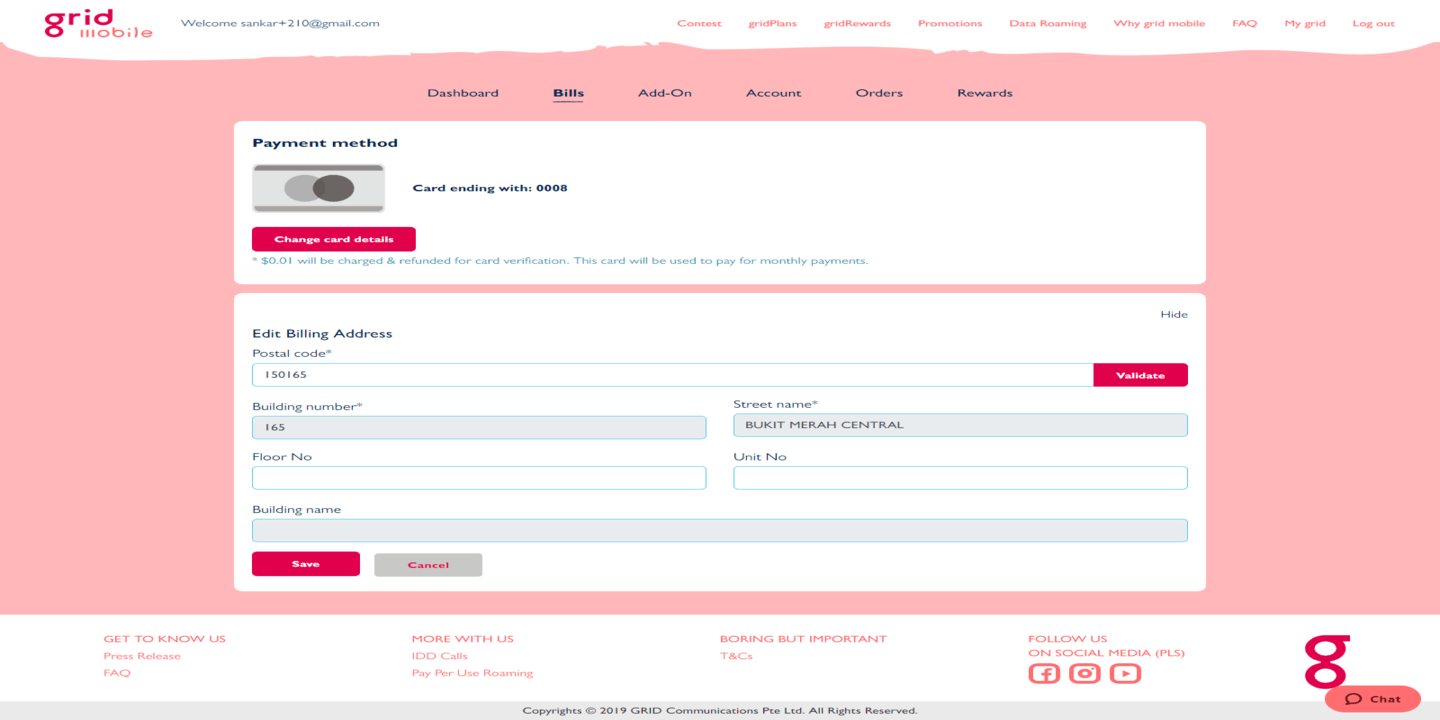This screenshot has width=1440, height=720.
Task: Click the 'BORING BUT IMPORTANT' heading
Action: point(803,639)
